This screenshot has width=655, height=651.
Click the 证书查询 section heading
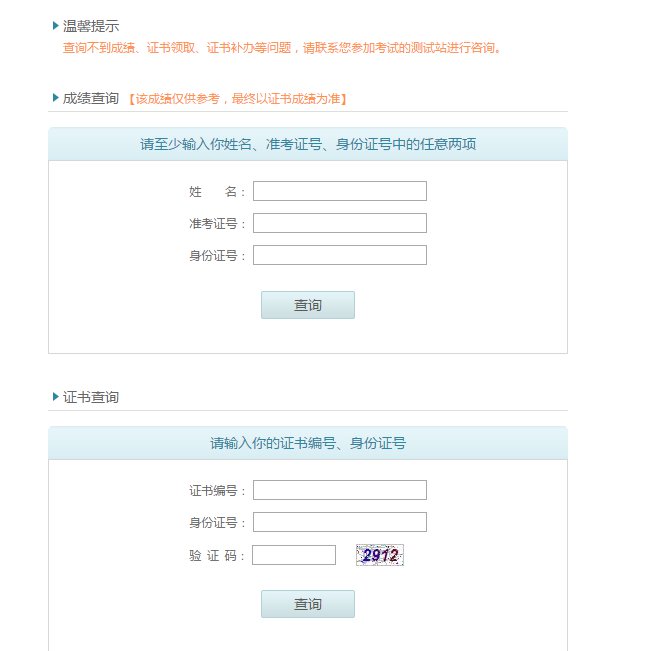pyautogui.click(x=91, y=397)
